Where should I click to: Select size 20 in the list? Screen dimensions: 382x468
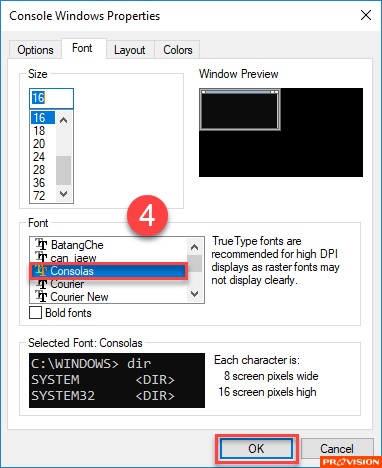43,143
